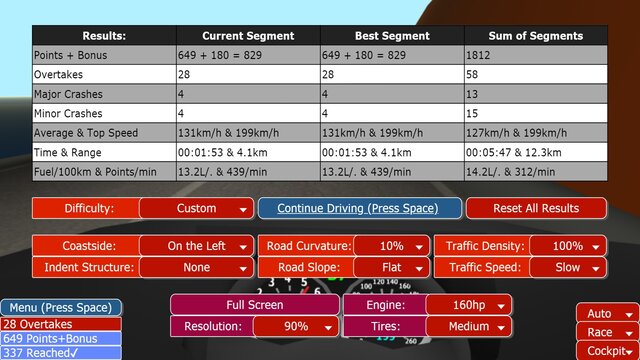Open Tires Medium dropdown
The image size is (640, 360).
click(469, 327)
